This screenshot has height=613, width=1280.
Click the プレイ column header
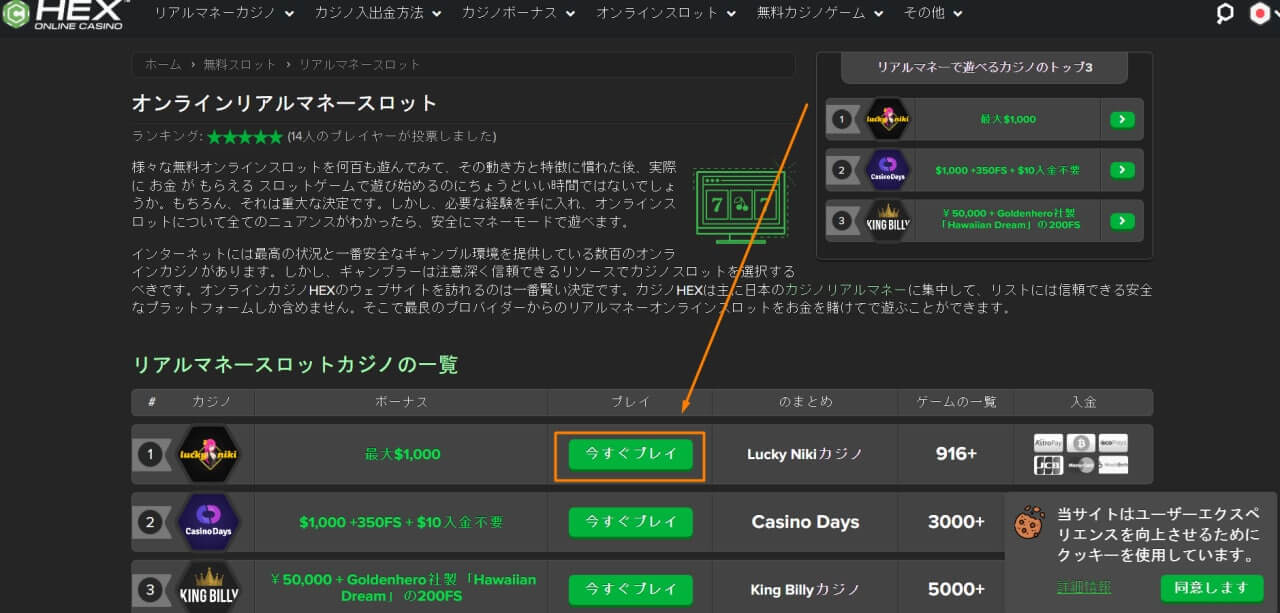pos(630,402)
